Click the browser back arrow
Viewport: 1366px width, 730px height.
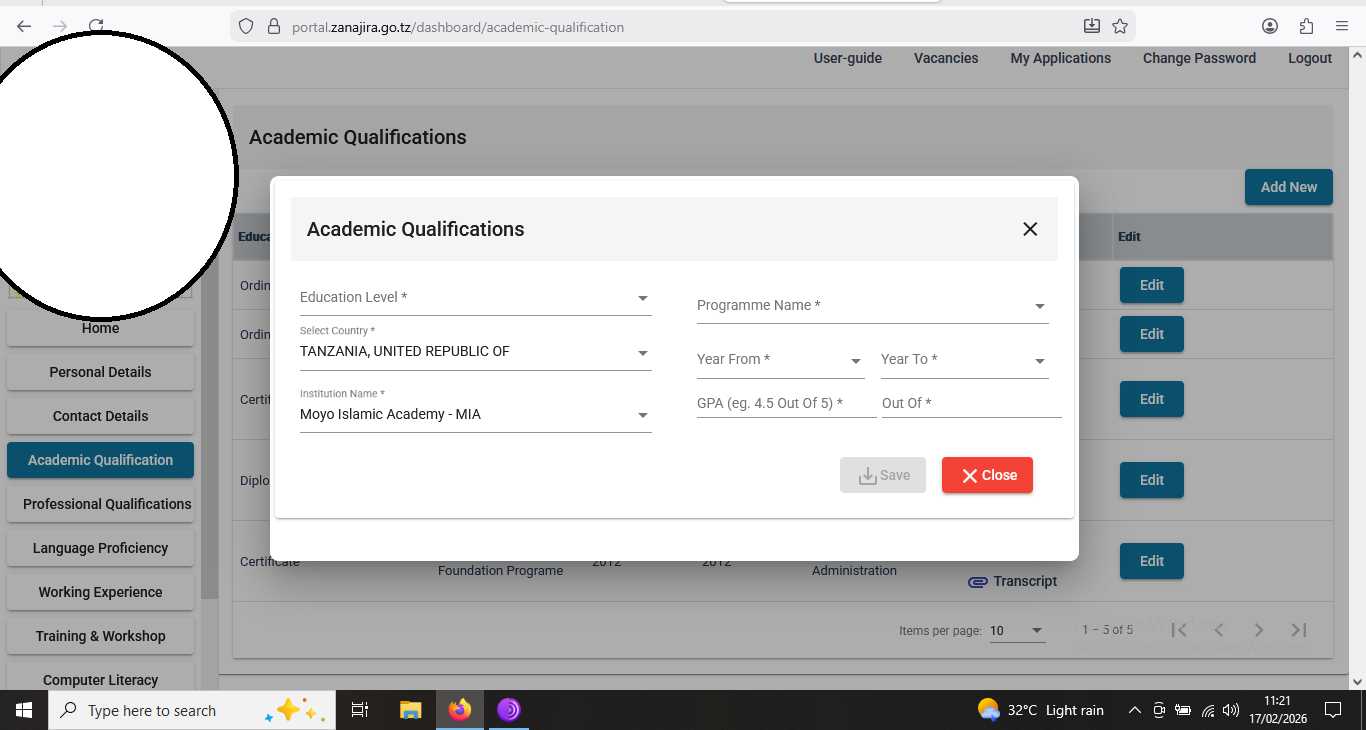pos(24,26)
